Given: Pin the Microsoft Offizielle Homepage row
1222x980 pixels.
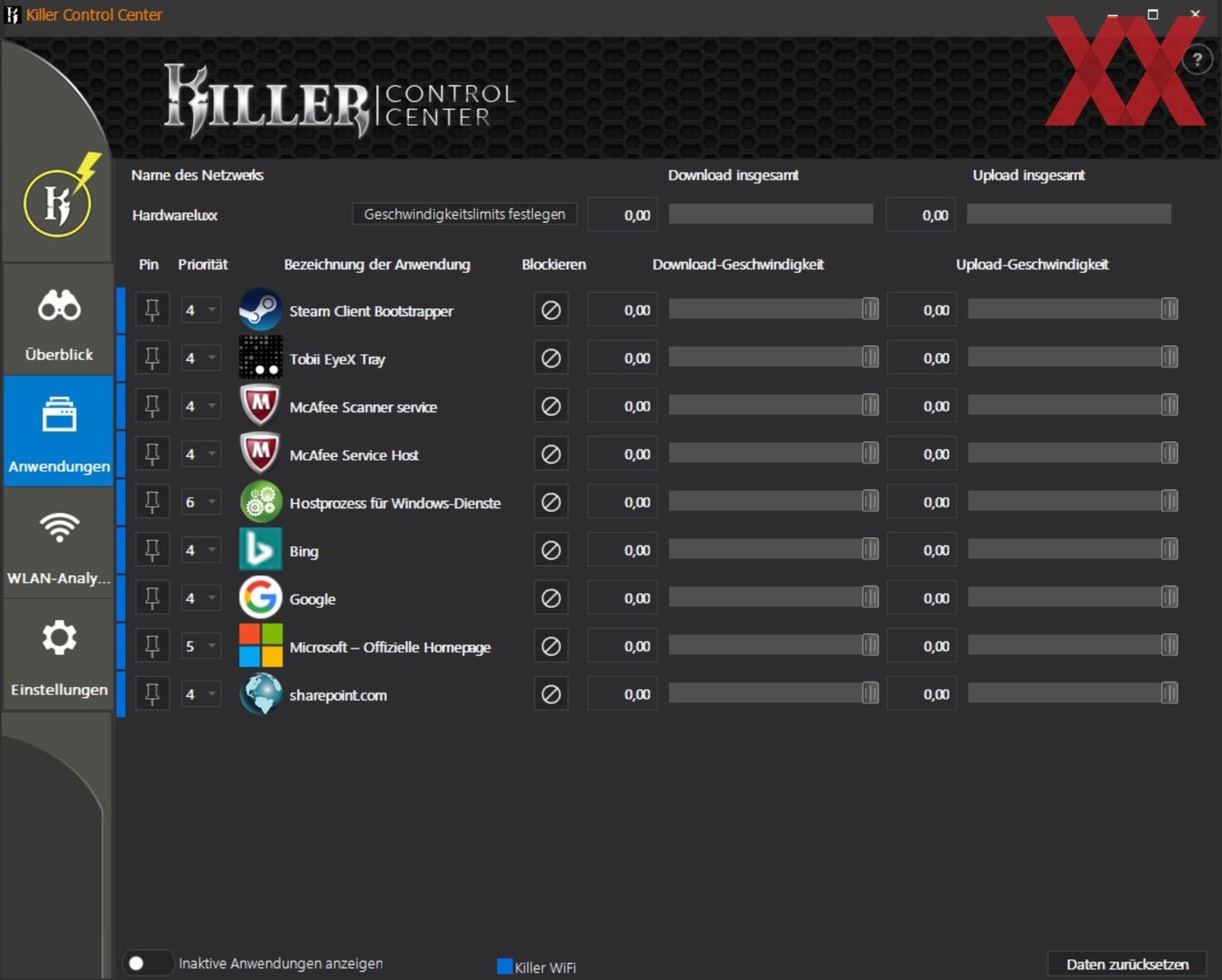Looking at the screenshot, I should click(152, 646).
